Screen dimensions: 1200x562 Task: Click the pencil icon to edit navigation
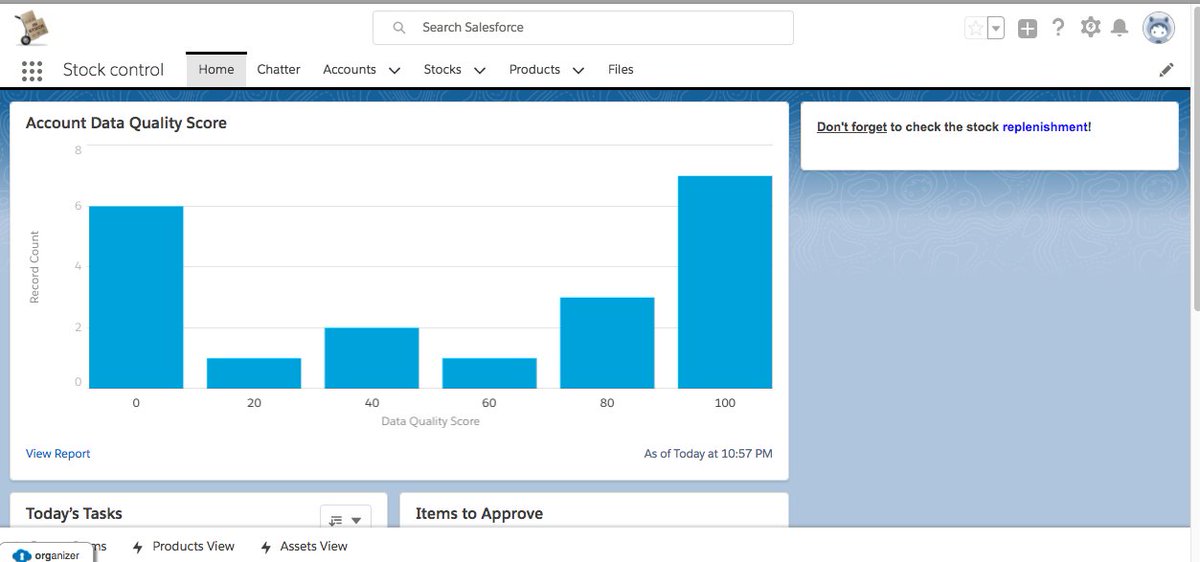1166,70
